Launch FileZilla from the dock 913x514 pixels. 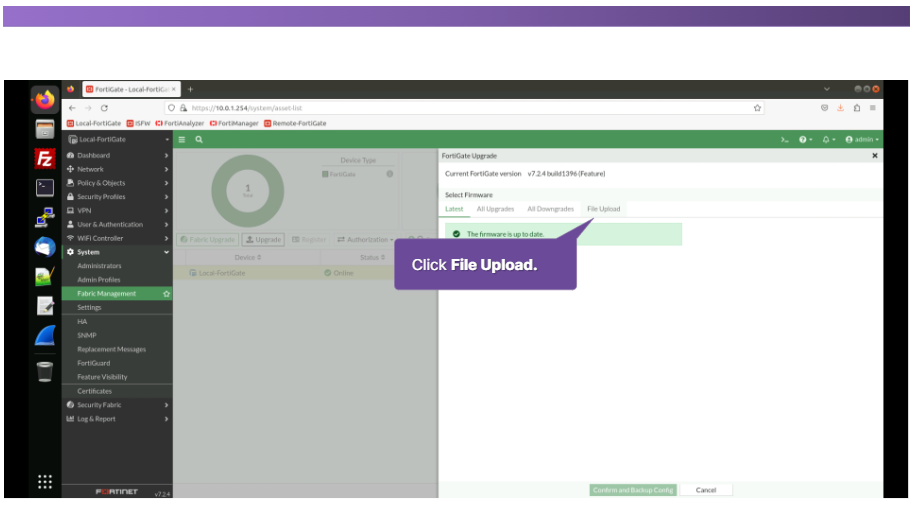pyautogui.click(x=45, y=158)
